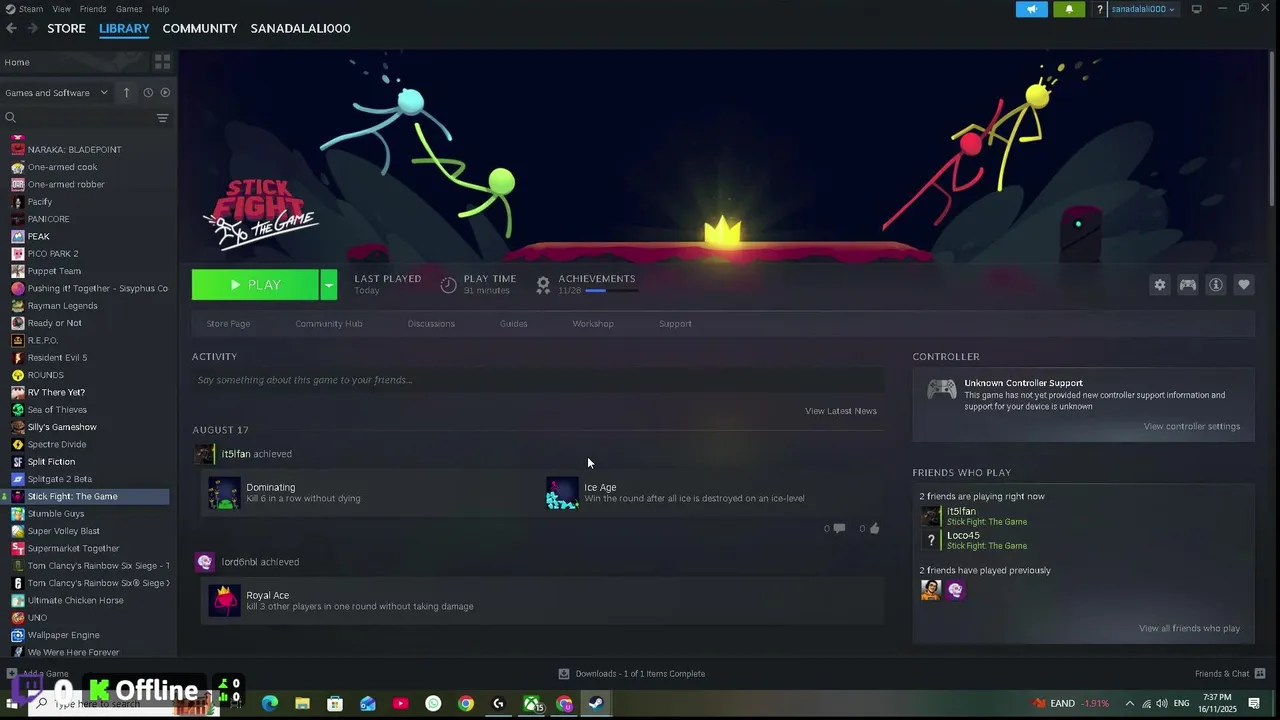Like it5lfan's achievement post with thumbs up
The height and width of the screenshot is (720, 1280).
tap(874, 529)
